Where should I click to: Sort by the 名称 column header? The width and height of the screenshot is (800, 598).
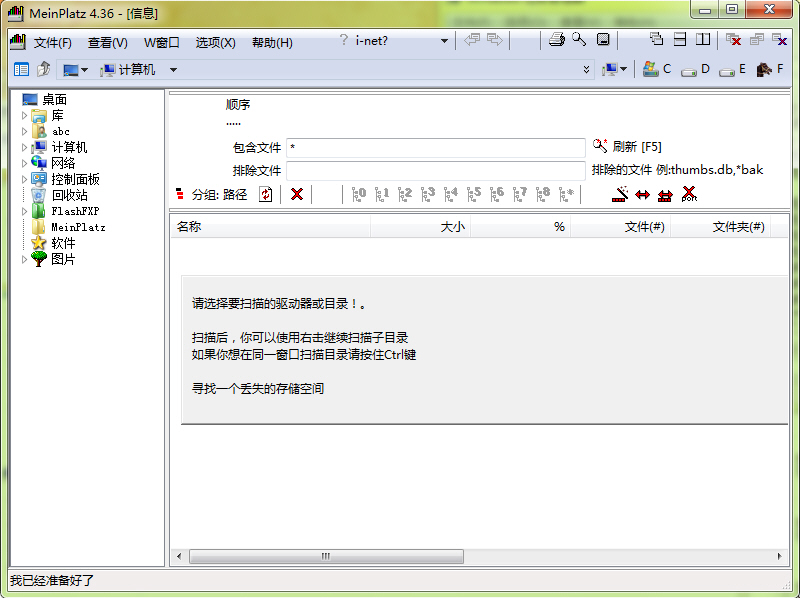[x=270, y=227]
